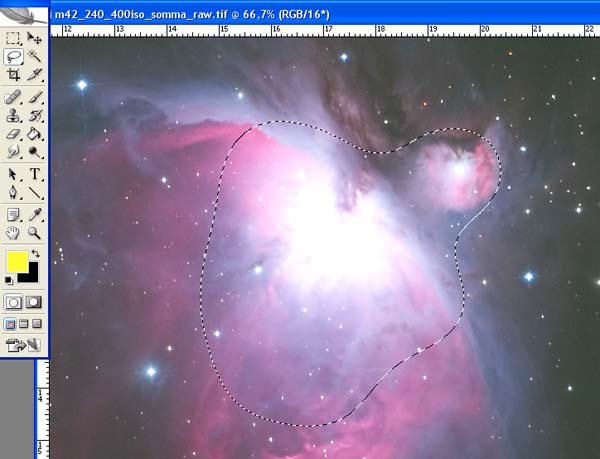Select the Magic Wand tool

point(34,57)
